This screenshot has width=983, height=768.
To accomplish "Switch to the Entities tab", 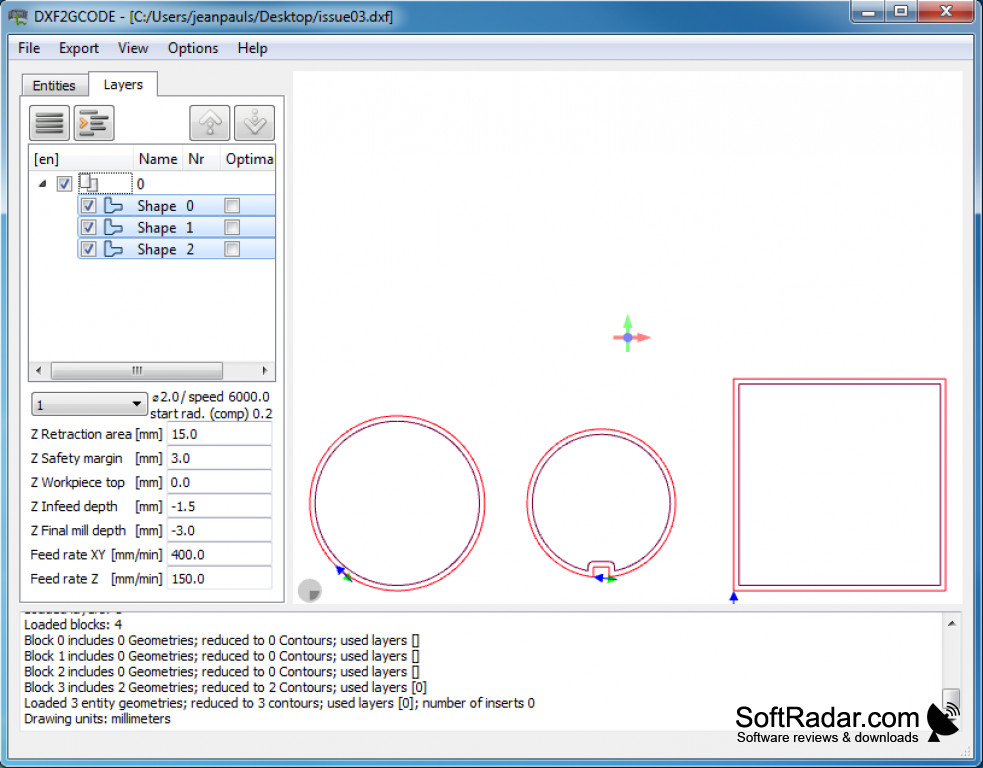I will tap(54, 85).
